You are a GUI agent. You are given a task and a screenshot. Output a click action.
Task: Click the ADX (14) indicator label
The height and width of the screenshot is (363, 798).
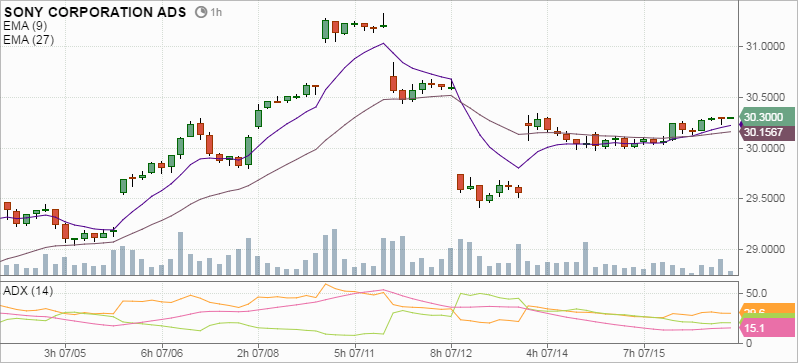coord(28,291)
